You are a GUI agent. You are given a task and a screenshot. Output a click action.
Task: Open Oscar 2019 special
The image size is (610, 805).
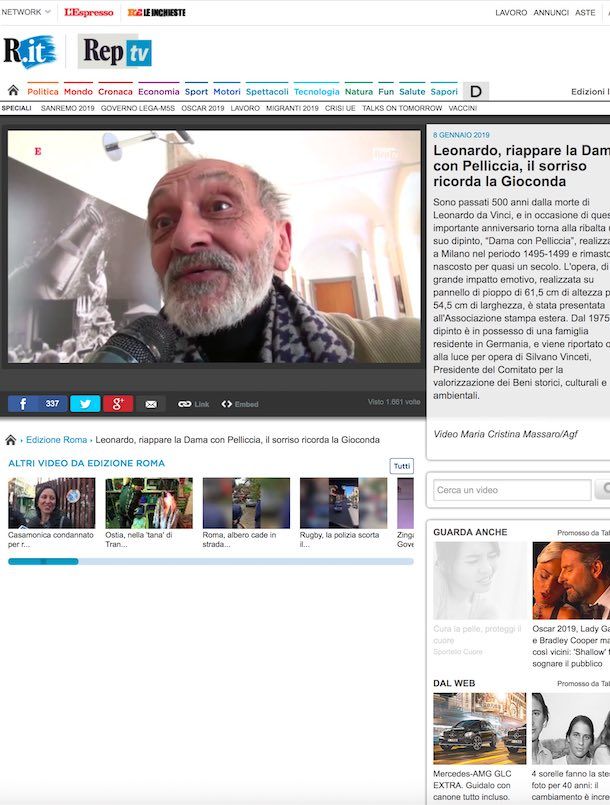click(203, 108)
